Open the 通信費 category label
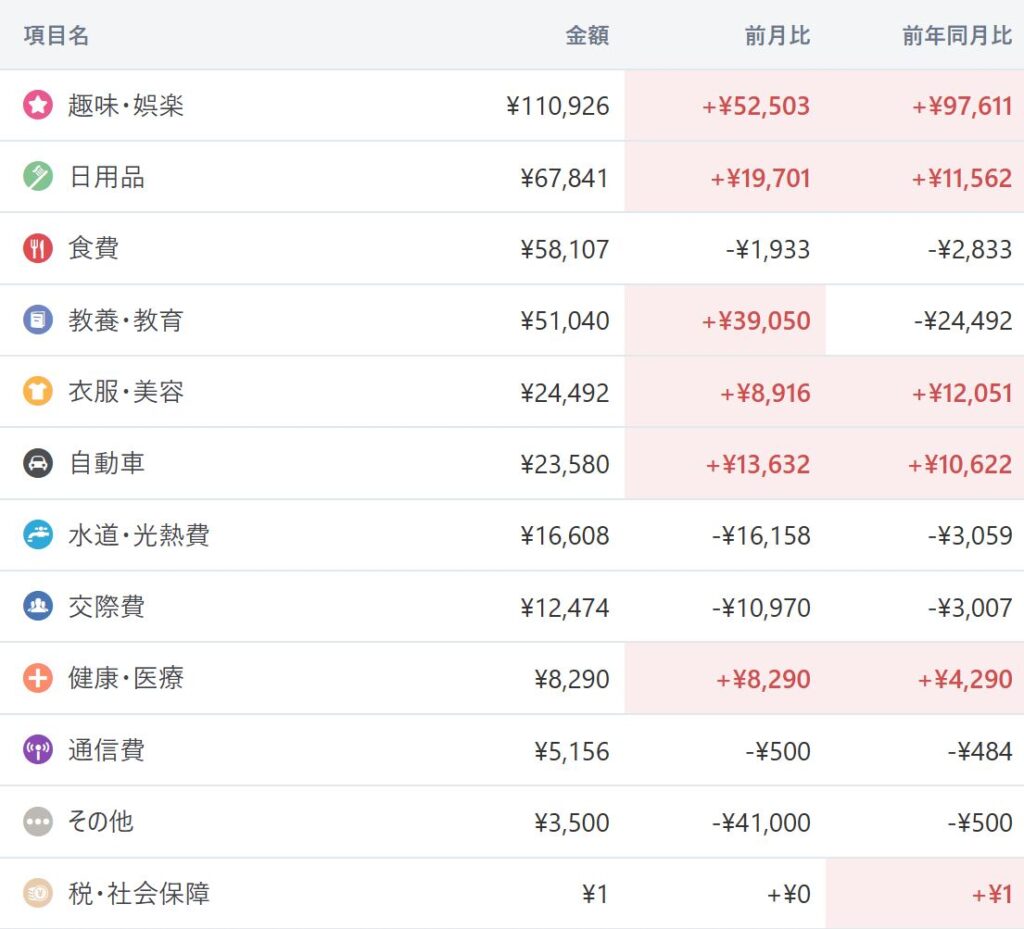The height and width of the screenshot is (929, 1024). coord(106,750)
